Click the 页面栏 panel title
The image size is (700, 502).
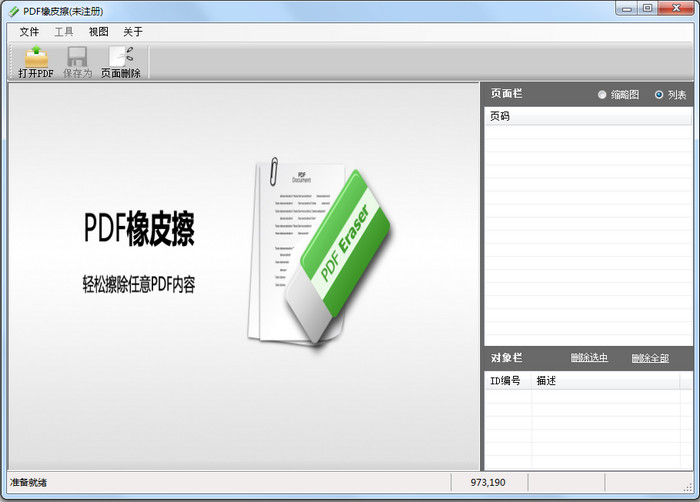point(506,93)
